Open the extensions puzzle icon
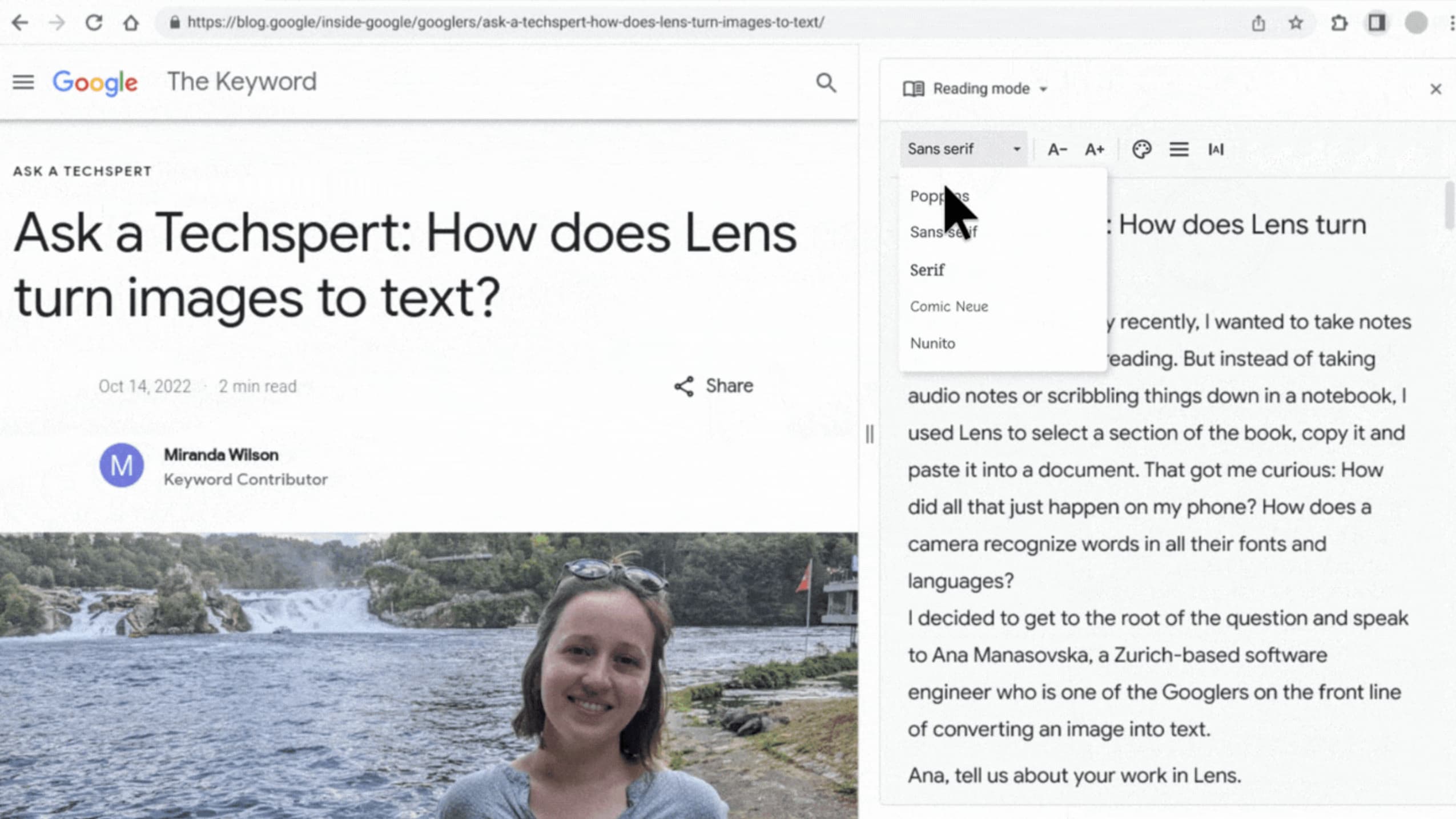The width and height of the screenshot is (1456, 819). tap(1338, 23)
